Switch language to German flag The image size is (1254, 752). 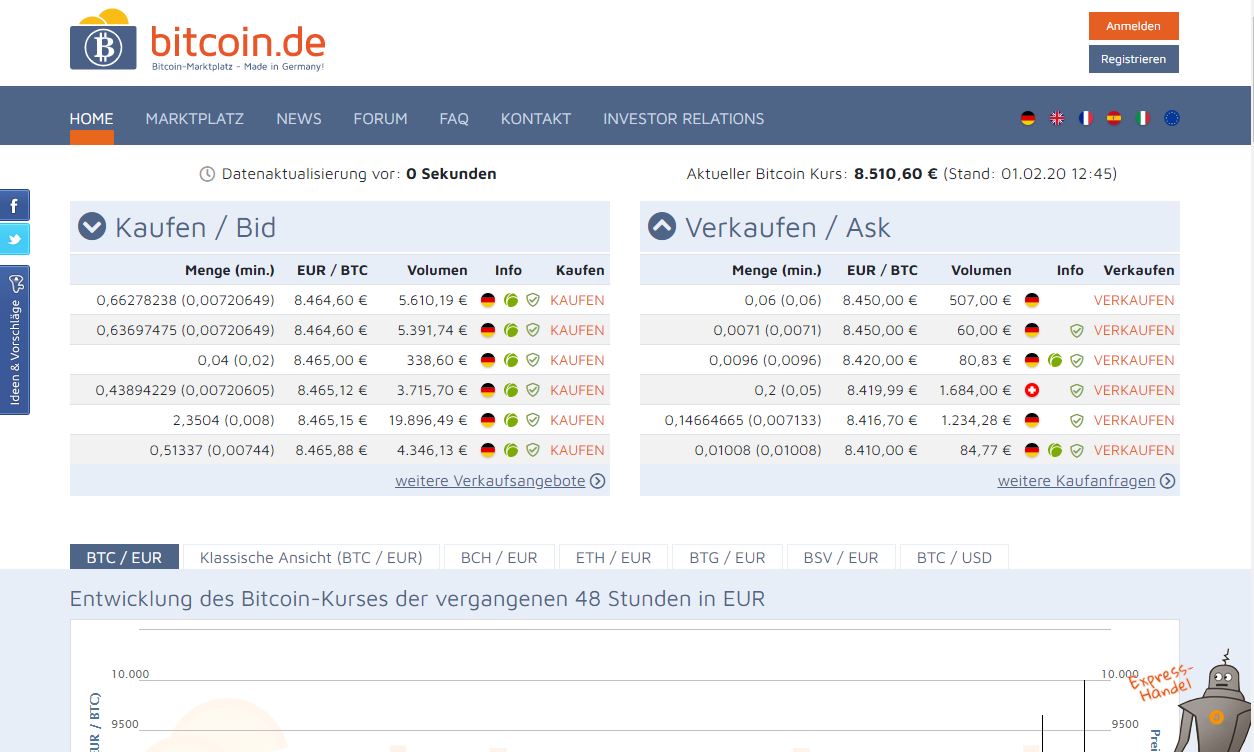(x=1028, y=118)
